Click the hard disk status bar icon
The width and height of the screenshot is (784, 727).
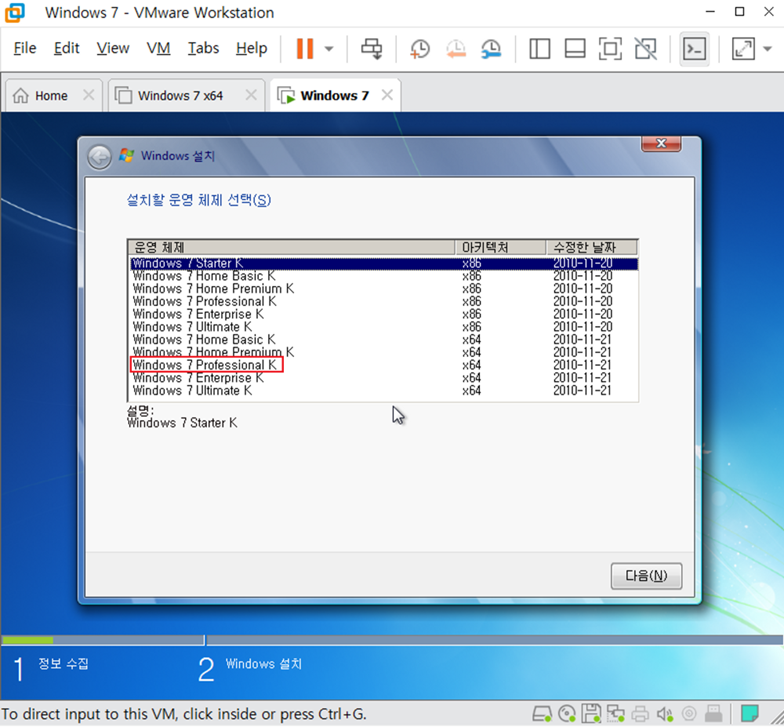[x=542, y=714]
